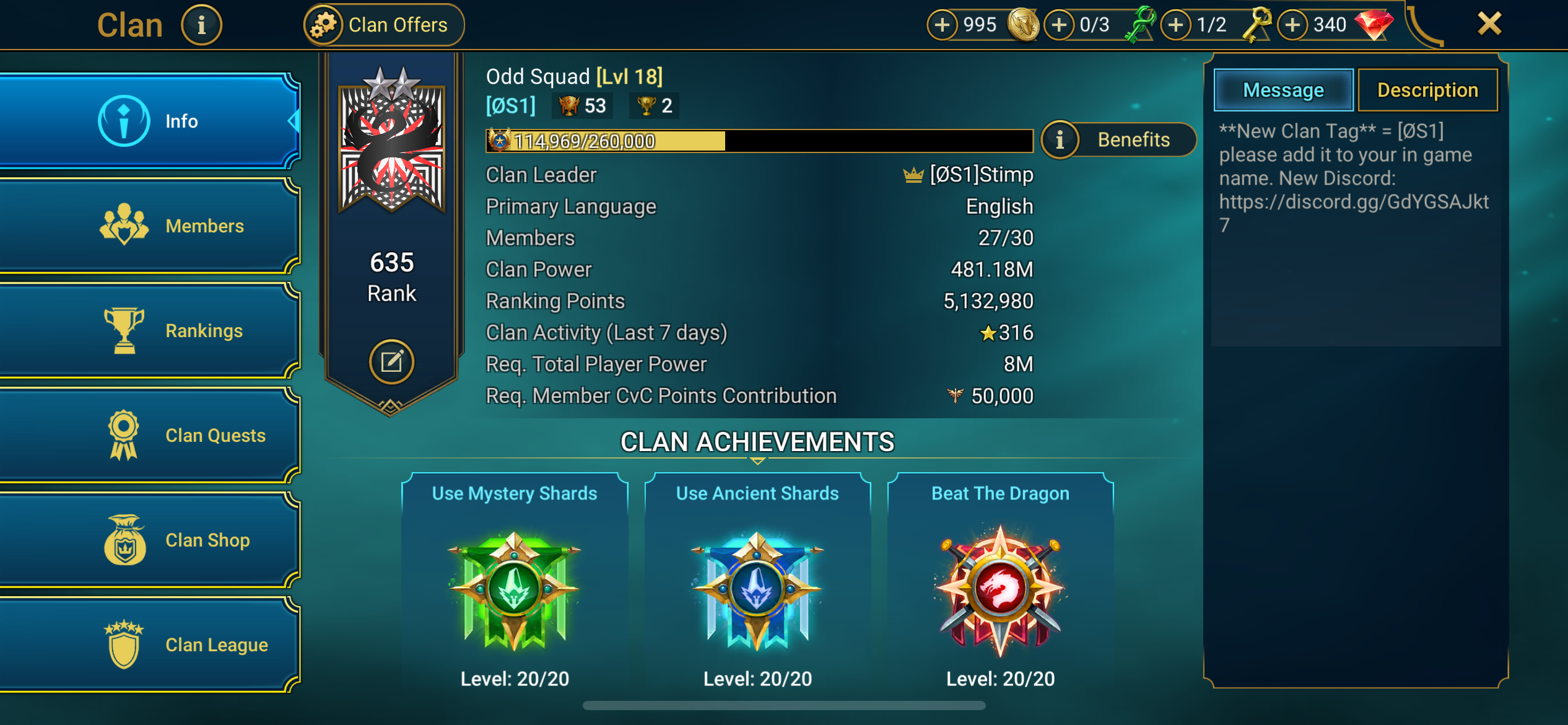
Task: Select the Message tab
Action: 1284,90
